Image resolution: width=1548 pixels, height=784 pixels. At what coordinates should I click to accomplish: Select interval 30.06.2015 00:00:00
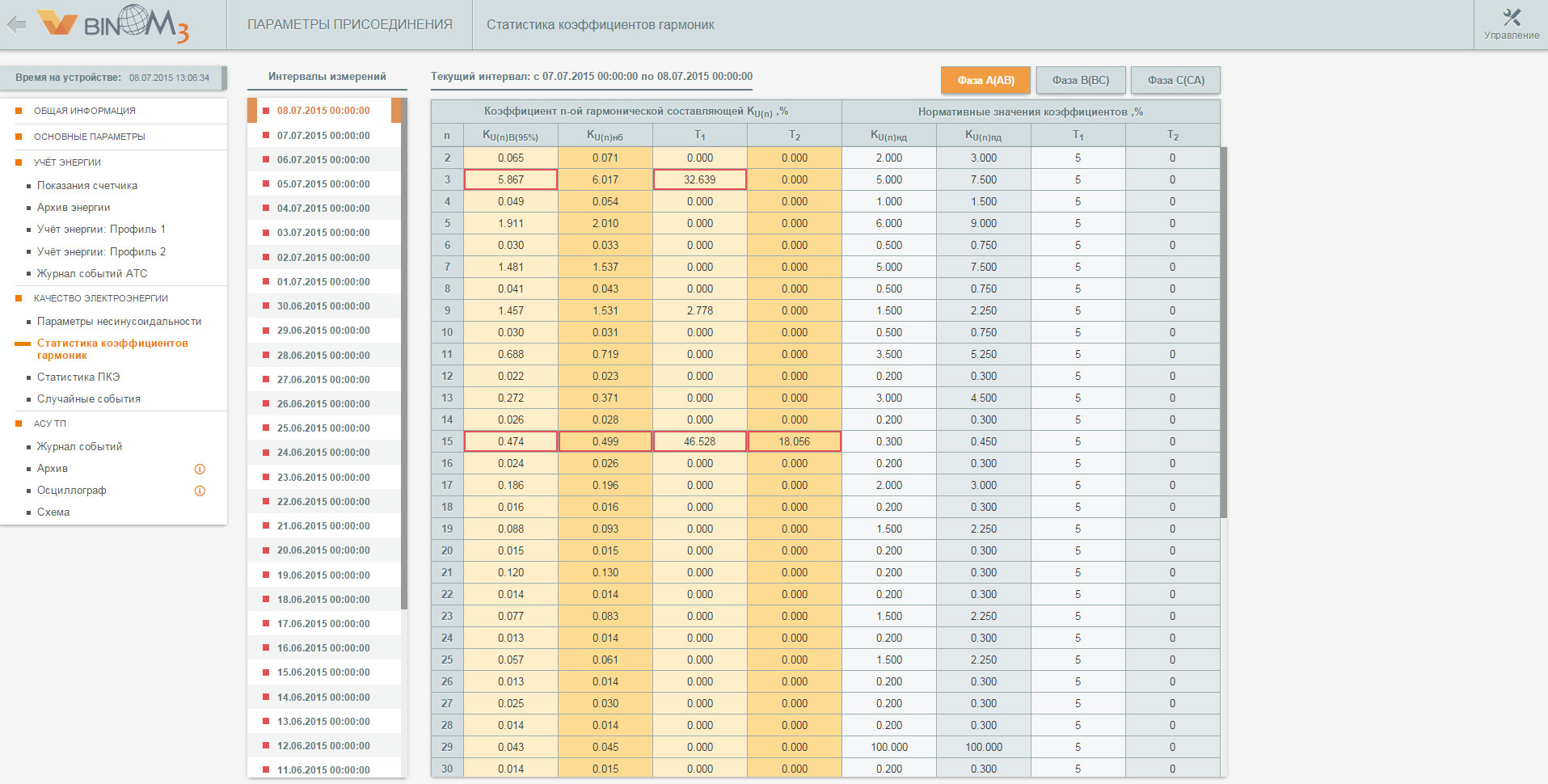(323, 306)
